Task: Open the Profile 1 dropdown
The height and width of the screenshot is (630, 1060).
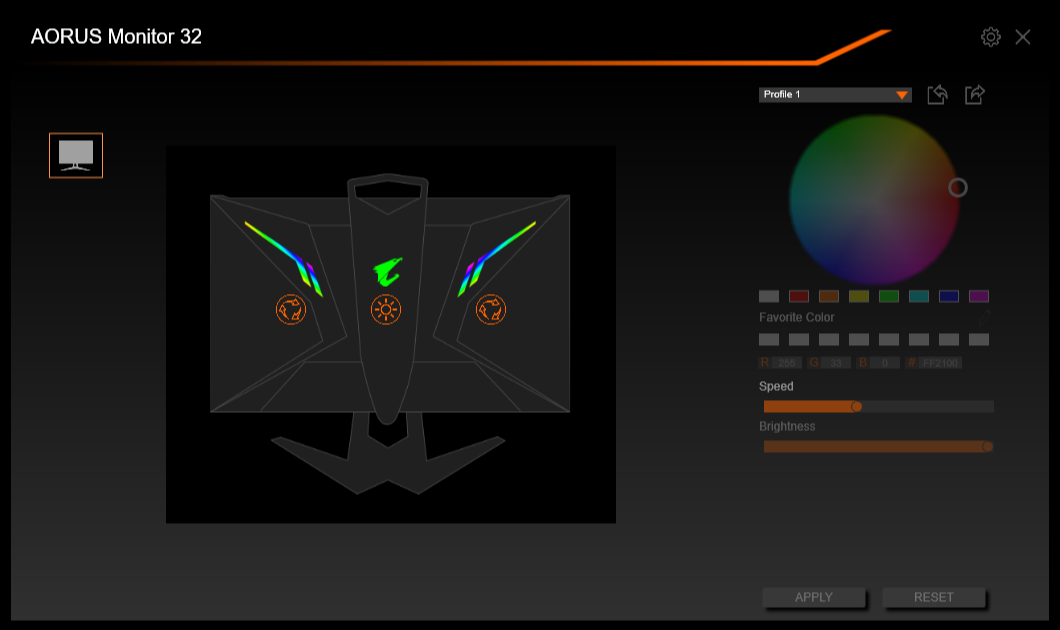Action: (x=835, y=95)
